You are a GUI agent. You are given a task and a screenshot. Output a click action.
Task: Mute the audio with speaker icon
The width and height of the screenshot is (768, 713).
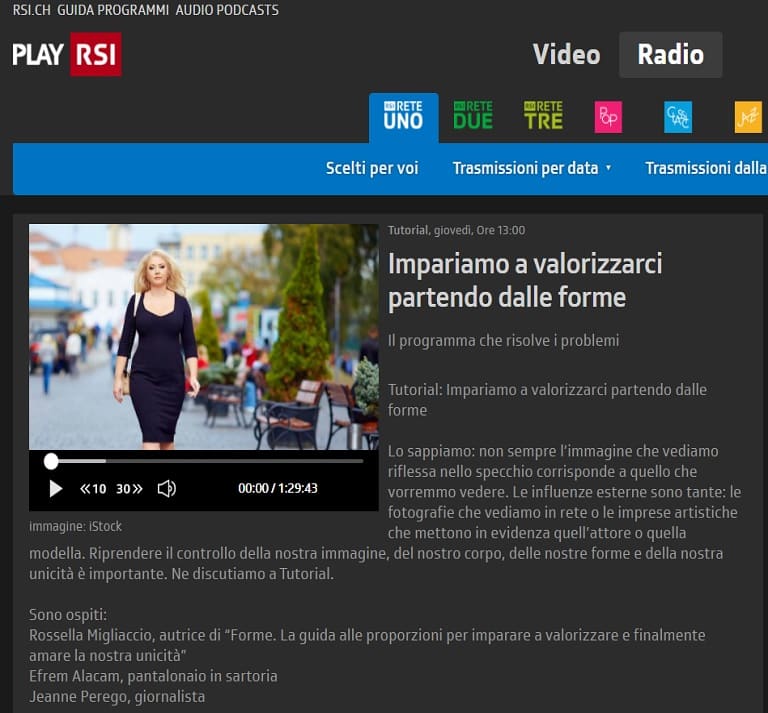167,489
